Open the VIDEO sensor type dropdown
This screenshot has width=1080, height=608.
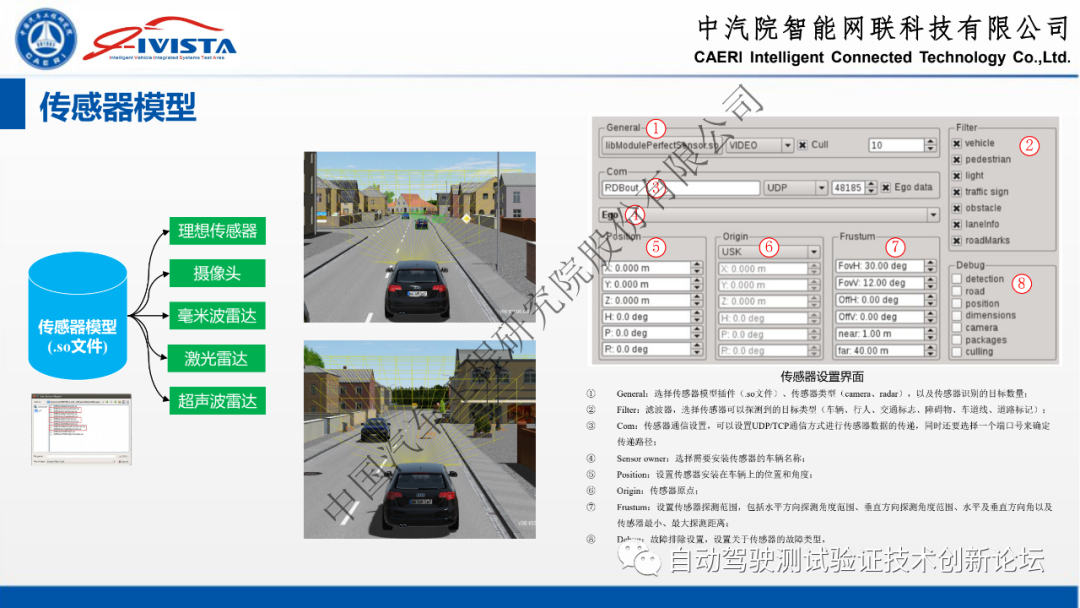788,146
